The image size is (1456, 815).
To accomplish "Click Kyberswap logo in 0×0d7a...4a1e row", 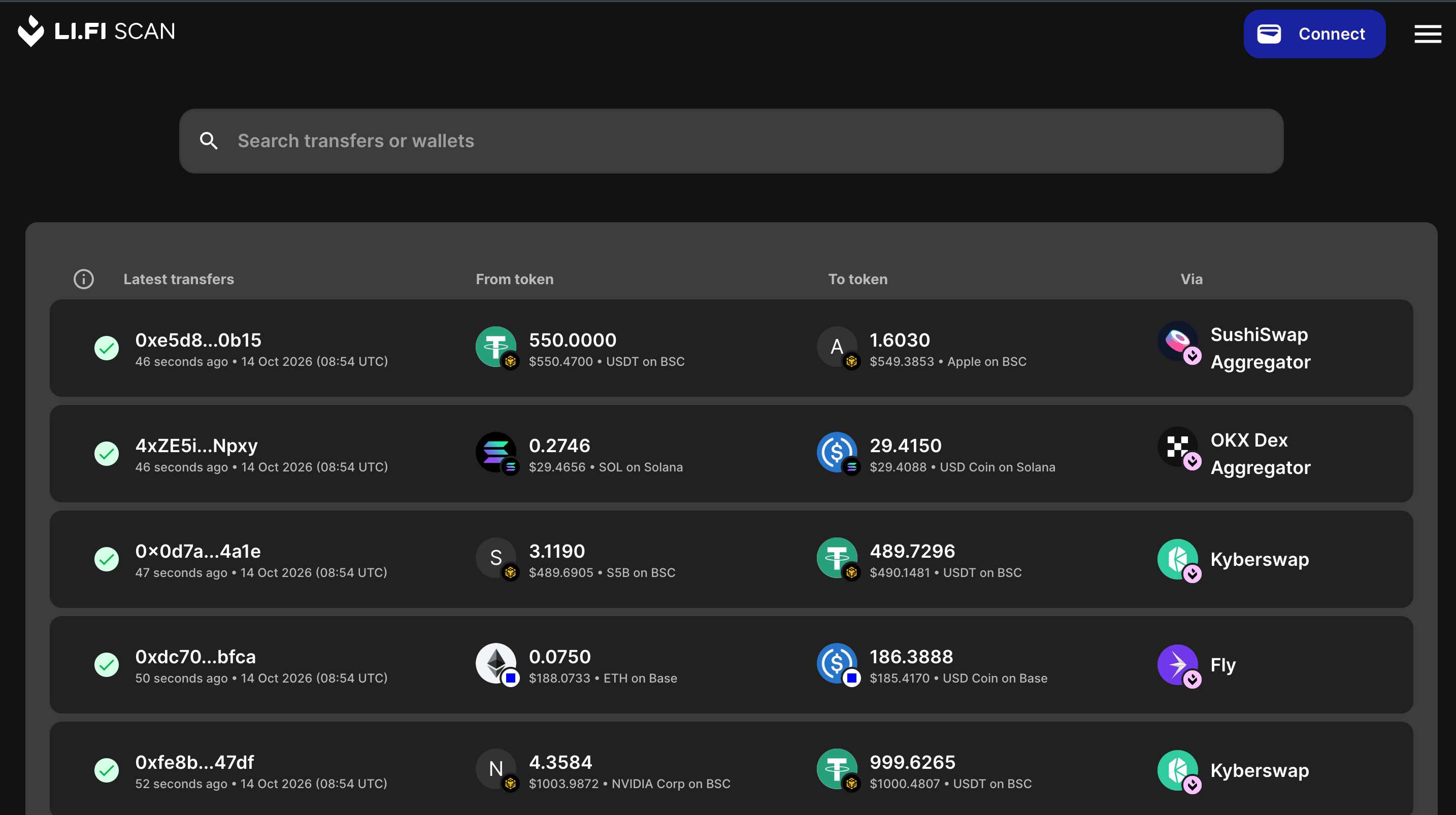I will click(x=1178, y=559).
